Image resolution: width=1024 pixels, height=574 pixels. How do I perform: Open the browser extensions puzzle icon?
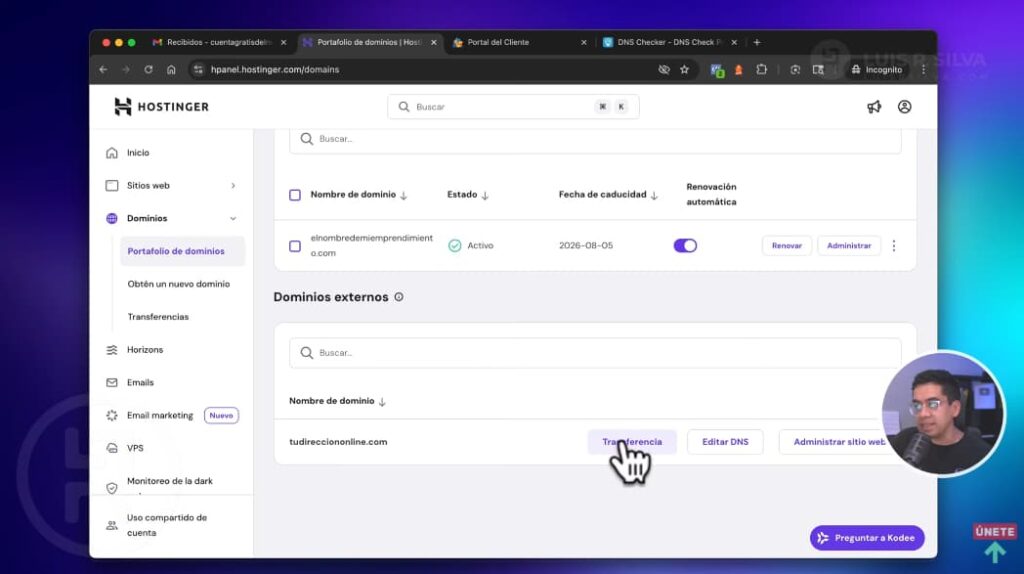[x=761, y=69]
